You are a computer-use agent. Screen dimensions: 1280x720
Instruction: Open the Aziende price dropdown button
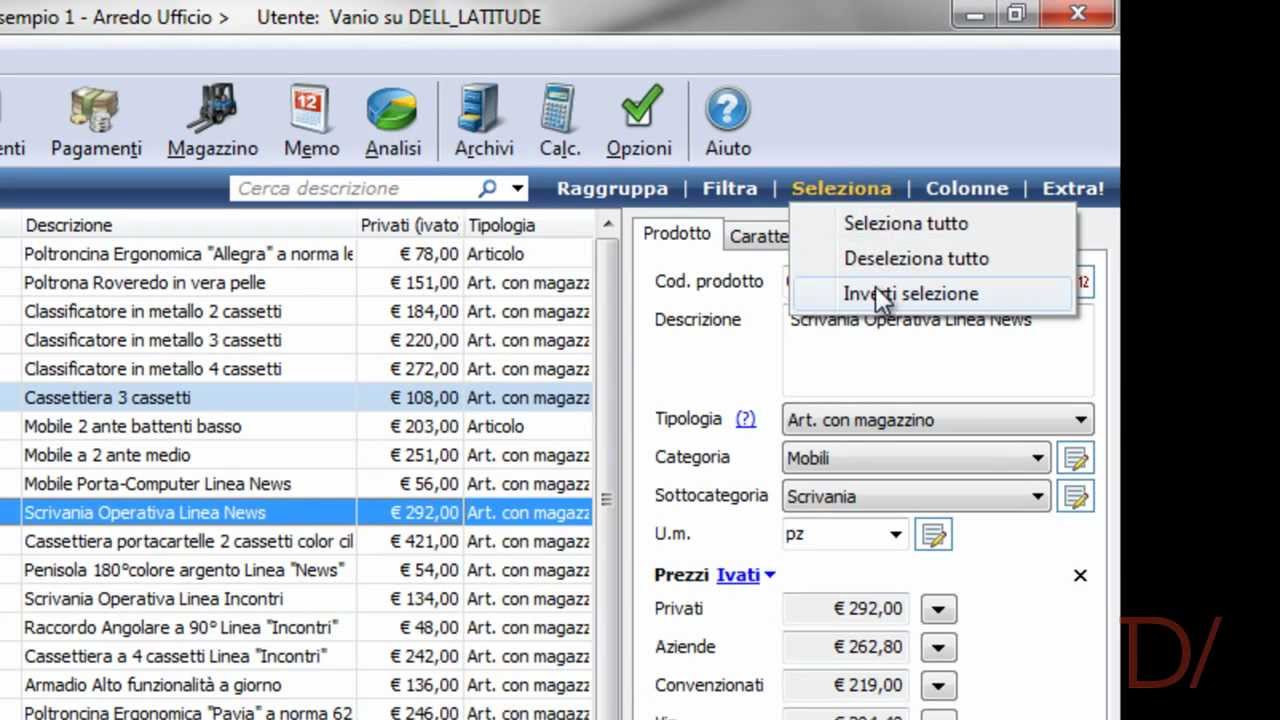tap(938, 647)
